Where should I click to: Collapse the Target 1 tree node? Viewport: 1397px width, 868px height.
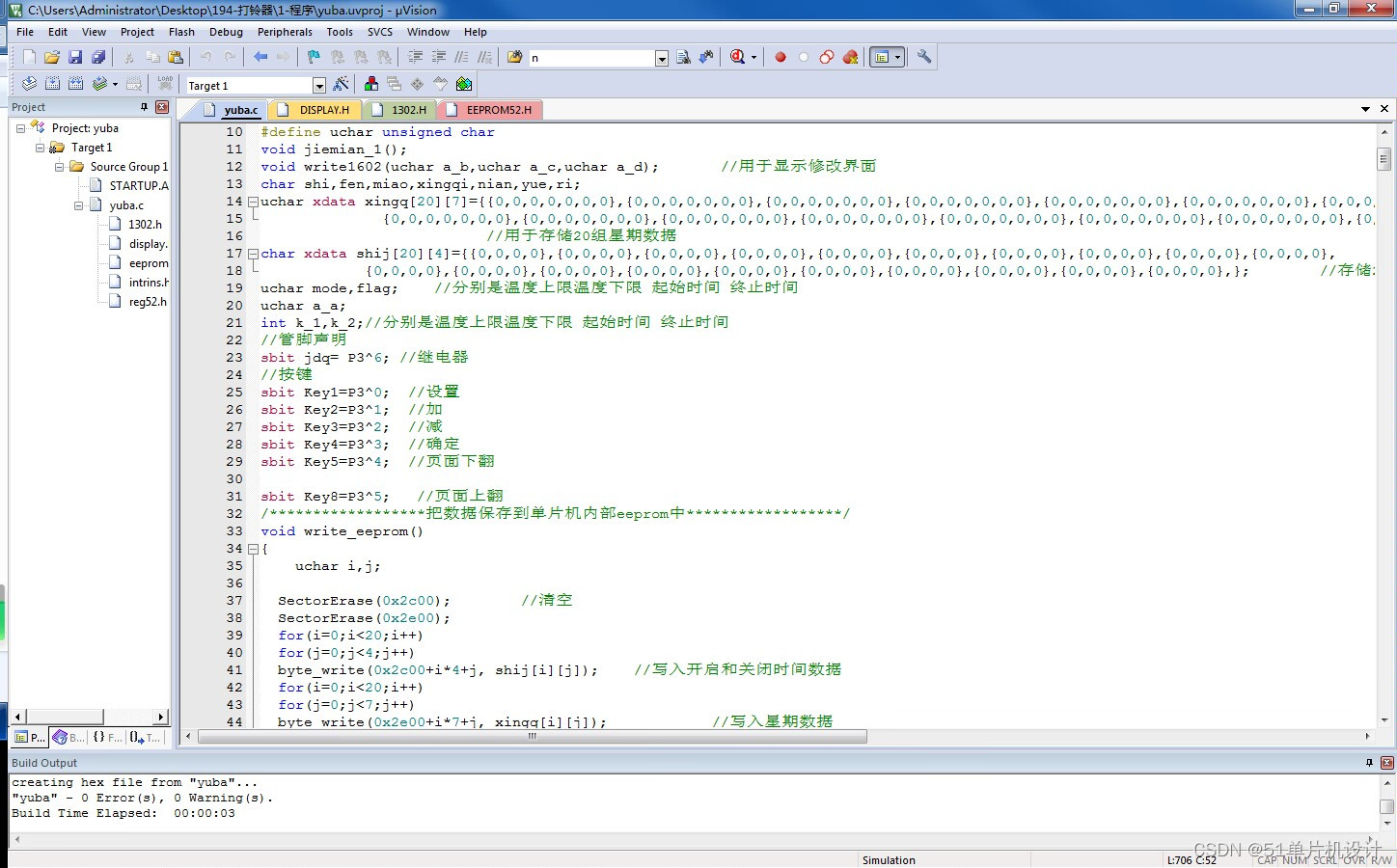click(40, 148)
